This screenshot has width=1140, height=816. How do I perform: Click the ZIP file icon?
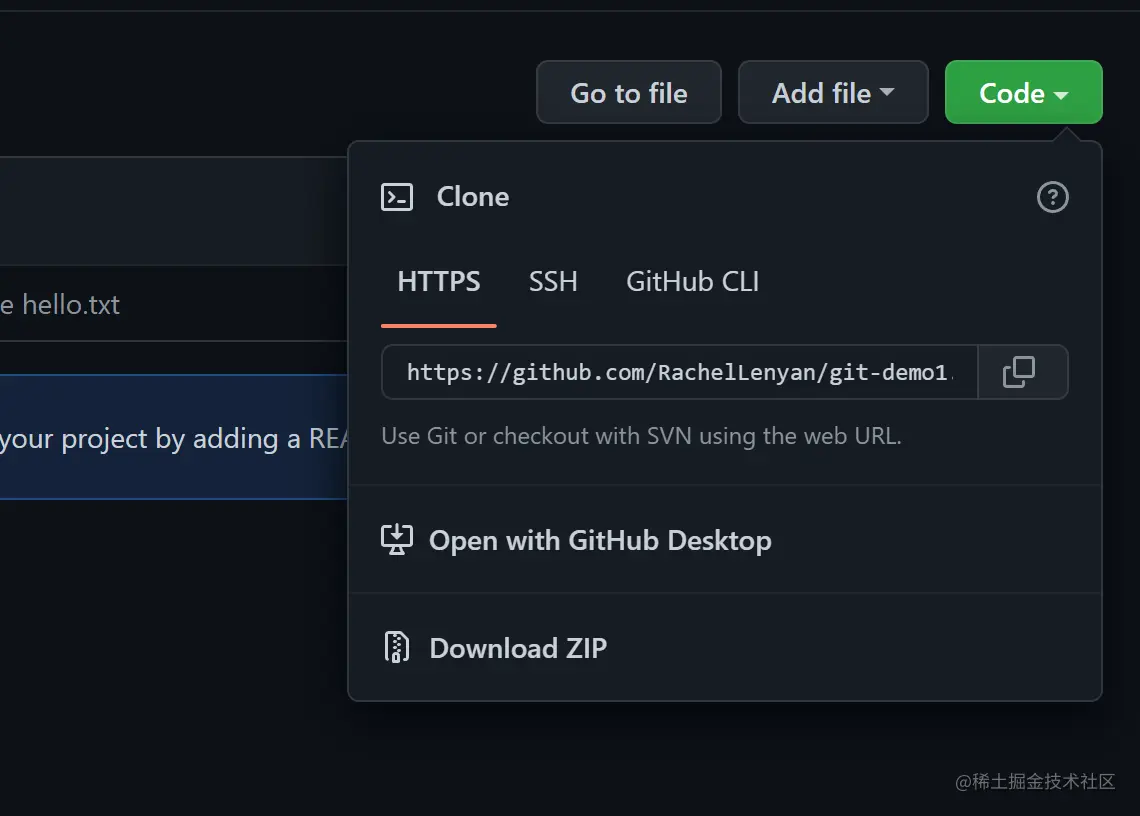(397, 647)
